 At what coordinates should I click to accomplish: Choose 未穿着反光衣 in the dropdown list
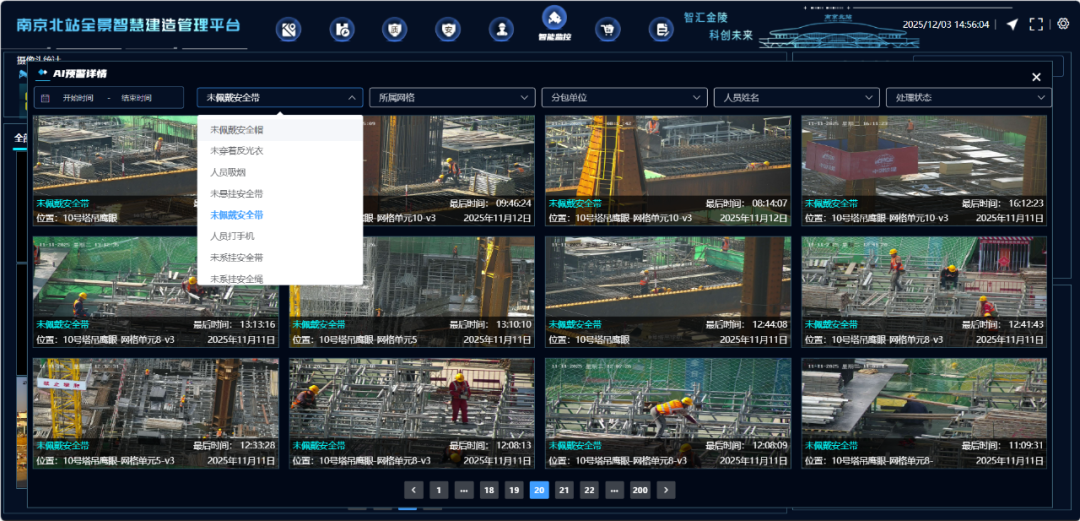[x=236, y=150]
